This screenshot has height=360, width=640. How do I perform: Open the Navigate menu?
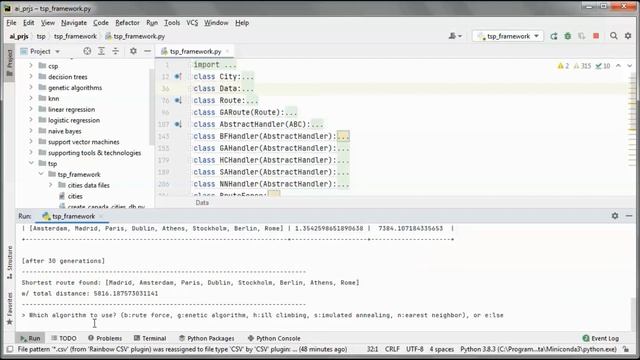click(74, 23)
